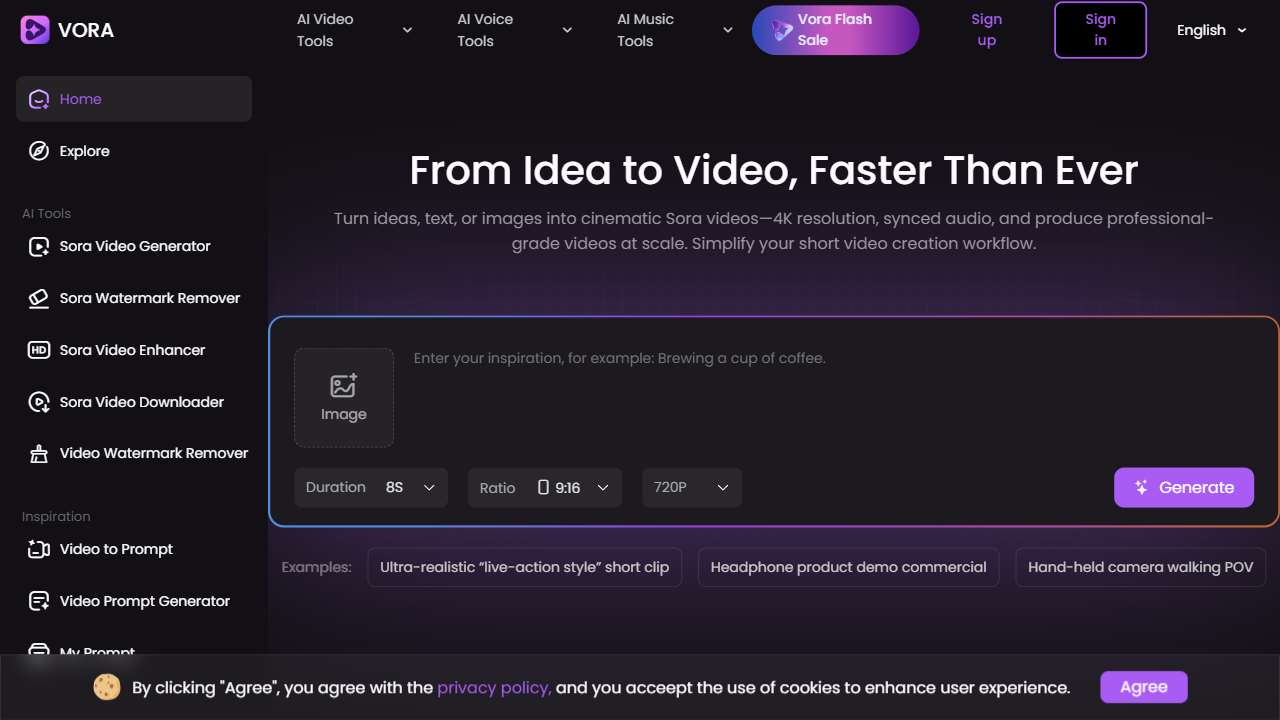
Task: Expand the Duration 8S dropdown
Action: click(x=371, y=487)
